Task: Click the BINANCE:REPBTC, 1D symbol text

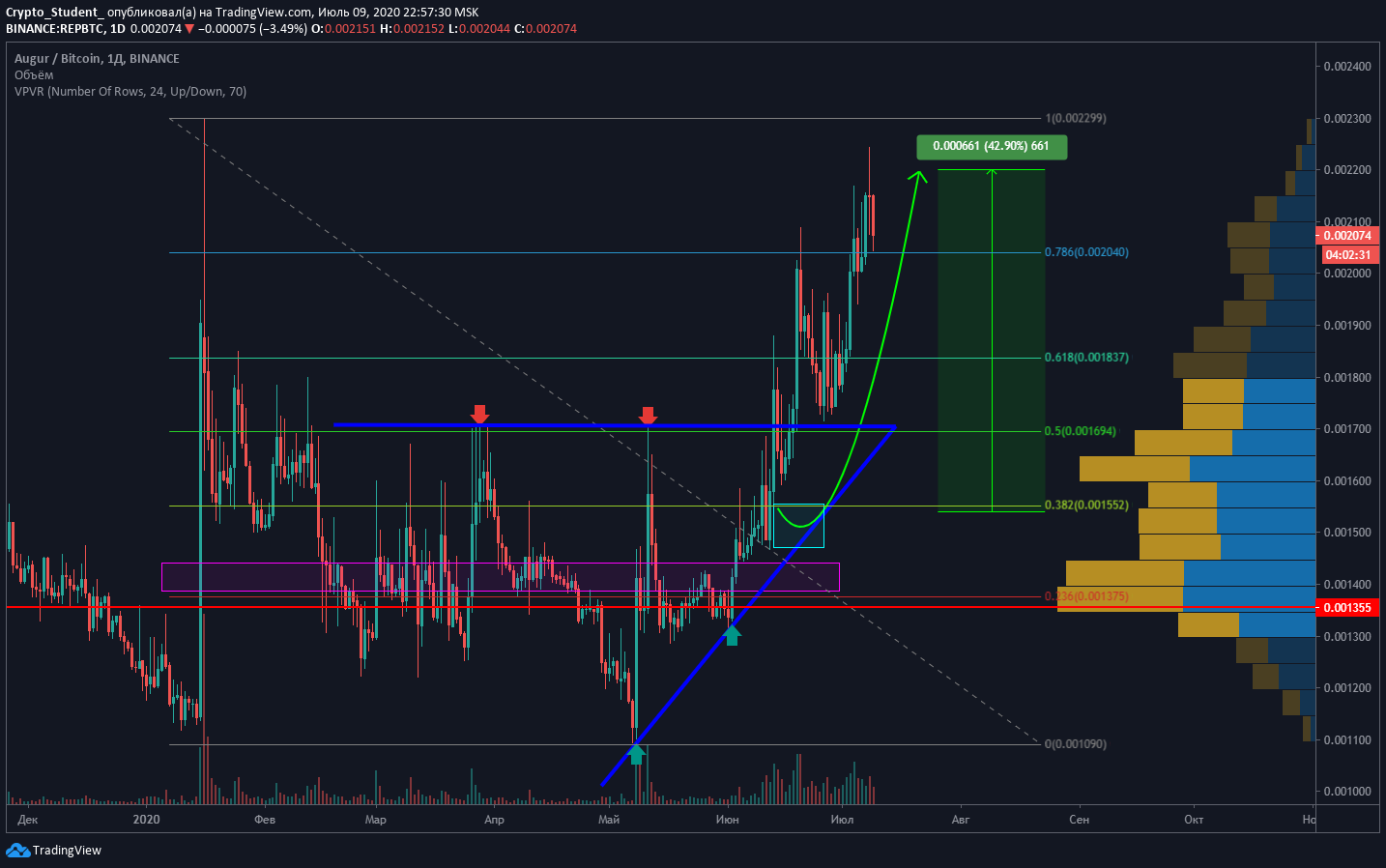Action: (66, 29)
